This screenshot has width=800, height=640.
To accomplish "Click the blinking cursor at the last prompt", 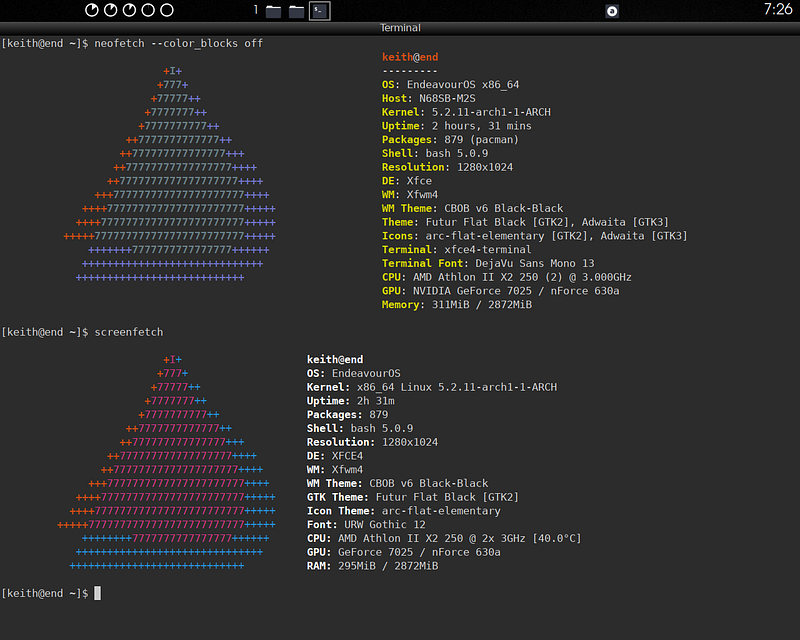I will (x=97, y=594).
